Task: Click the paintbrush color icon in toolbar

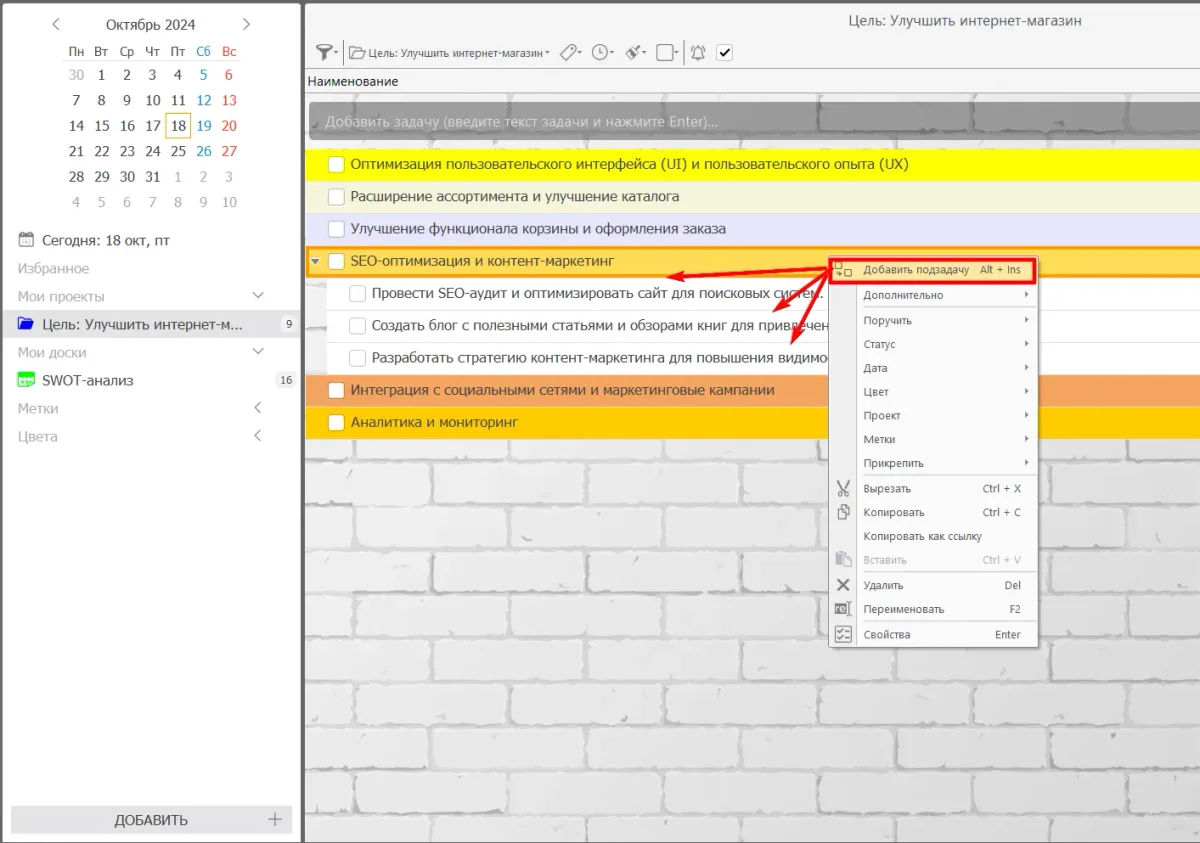Action: (x=634, y=53)
